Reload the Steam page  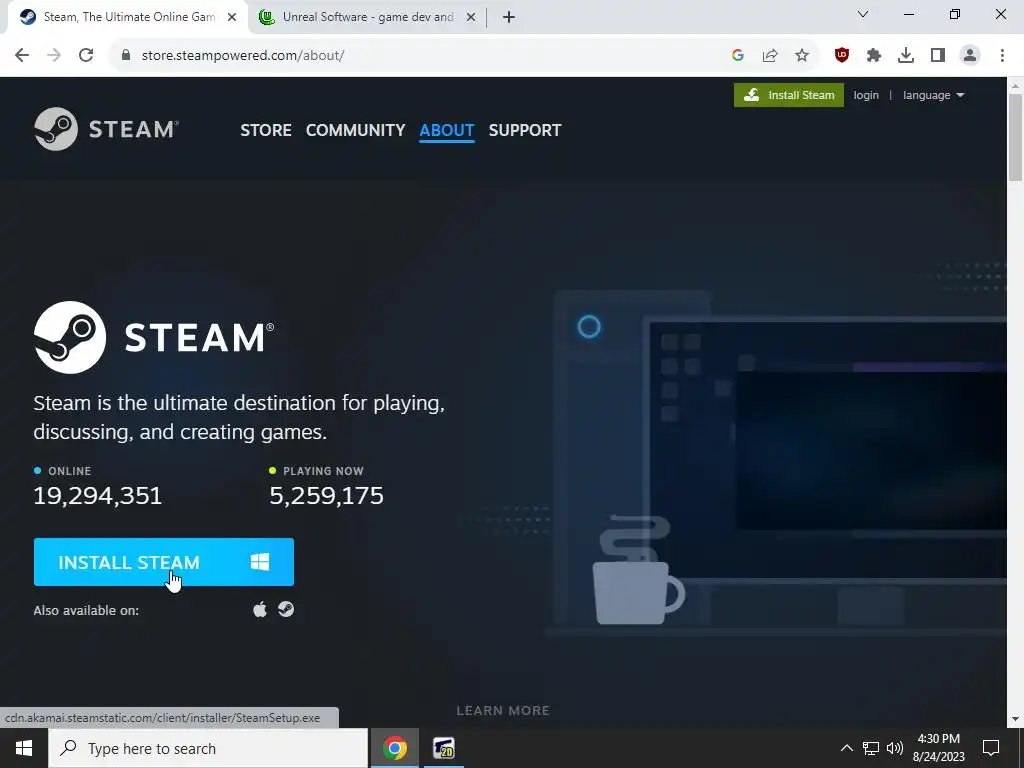tap(86, 56)
